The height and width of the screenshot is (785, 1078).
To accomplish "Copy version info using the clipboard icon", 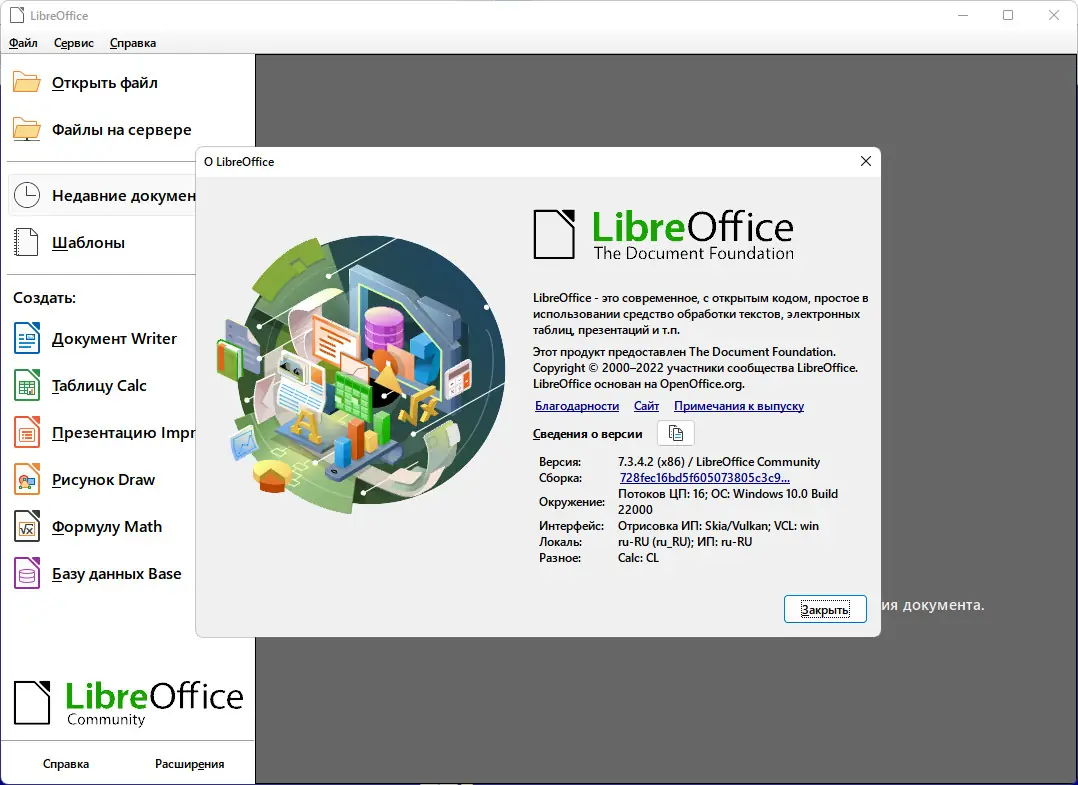I will [675, 432].
